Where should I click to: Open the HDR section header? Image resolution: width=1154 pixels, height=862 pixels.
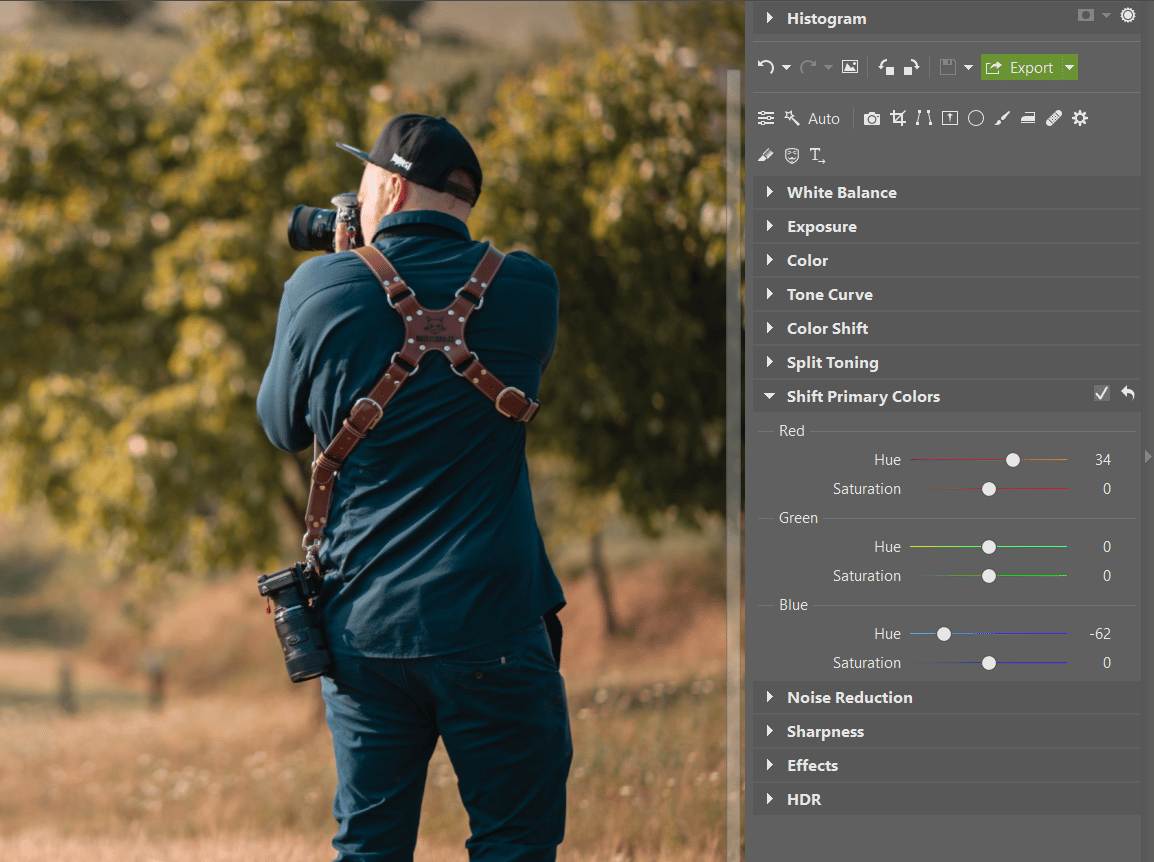click(804, 799)
